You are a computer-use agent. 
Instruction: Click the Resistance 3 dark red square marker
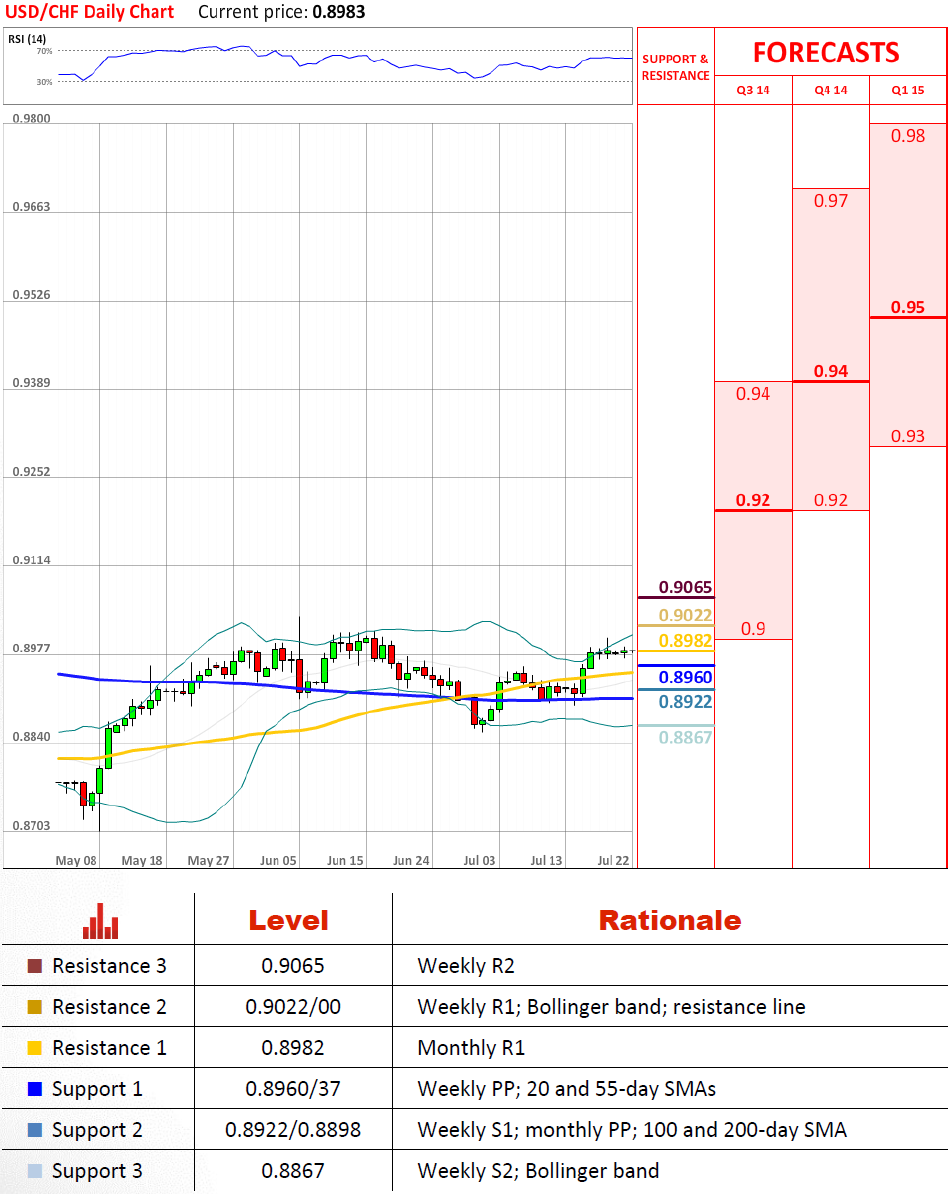(35, 966)
